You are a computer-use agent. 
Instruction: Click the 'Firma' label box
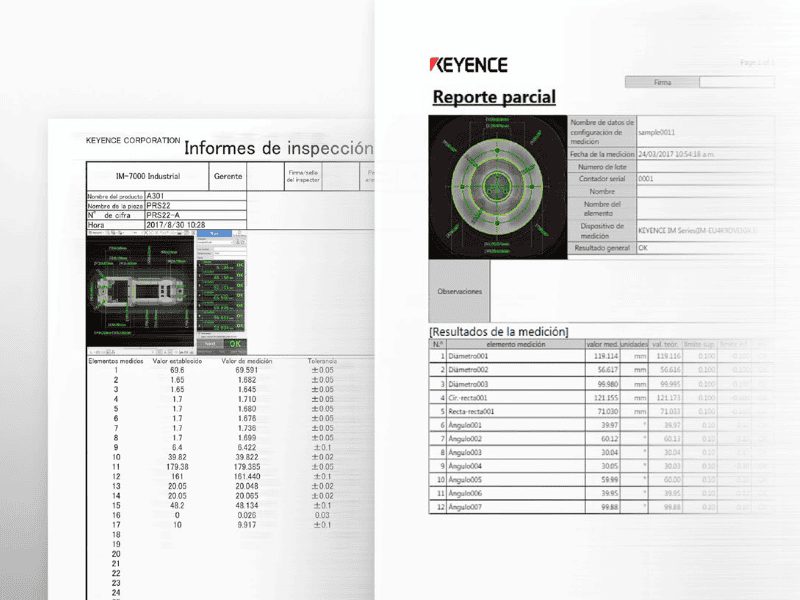(x=662, y=82)
